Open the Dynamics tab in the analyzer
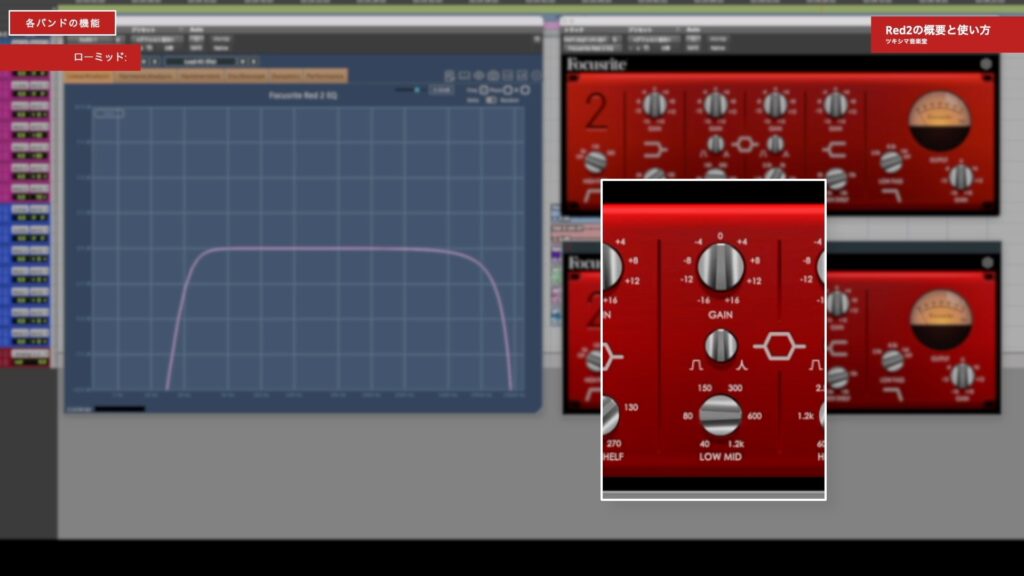Viewport: 1024px width, 576px height. [x=285, y=76]
